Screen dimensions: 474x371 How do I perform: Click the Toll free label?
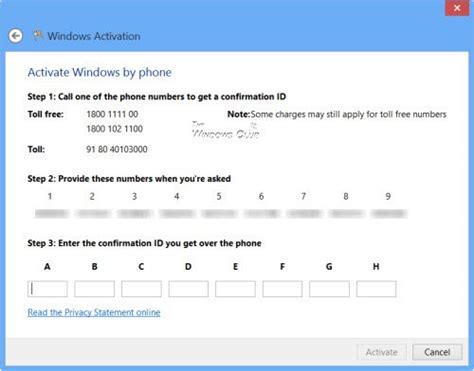45,114
